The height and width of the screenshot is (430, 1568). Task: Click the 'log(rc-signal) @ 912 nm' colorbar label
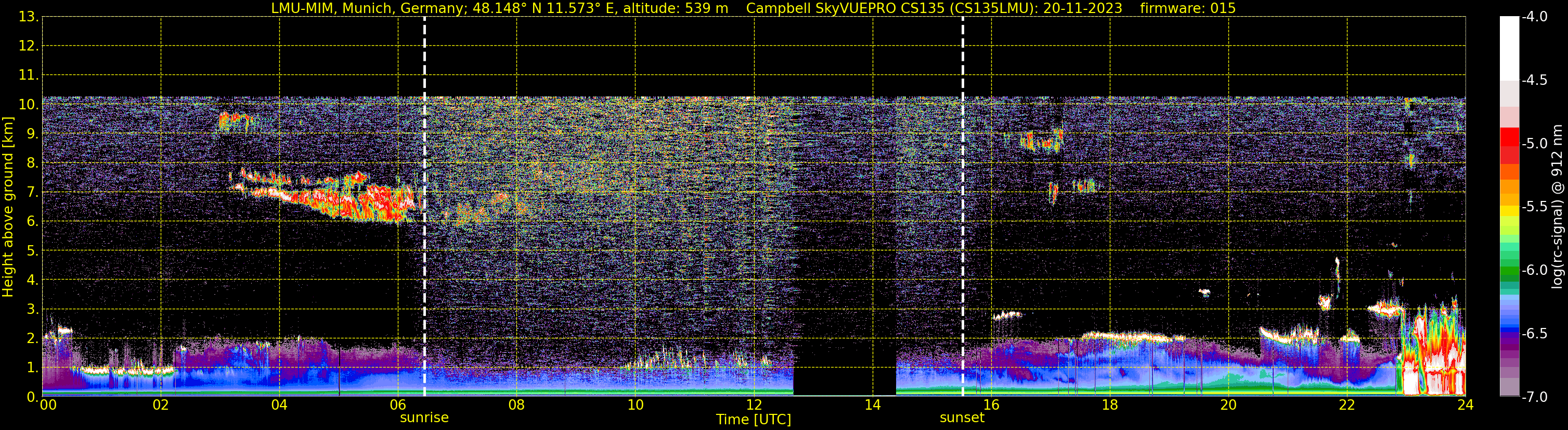click(1558, 207)
